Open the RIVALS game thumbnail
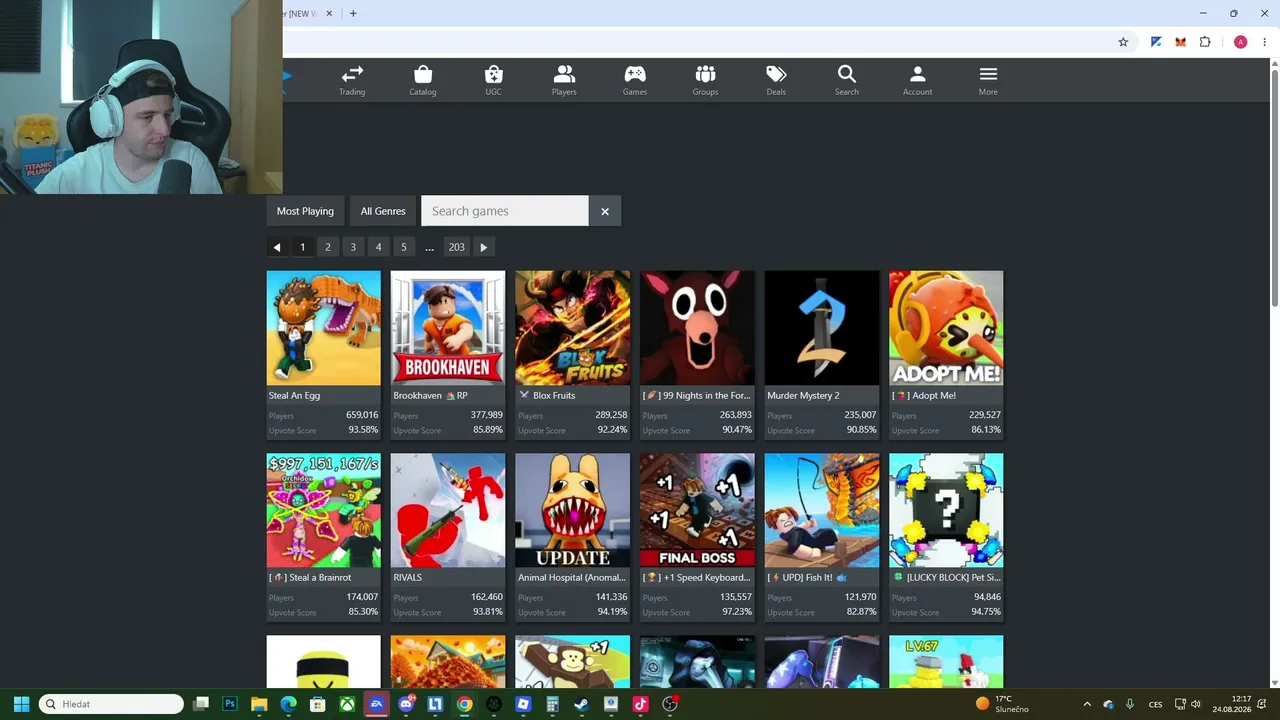Image resolution: width=1280 pixels, height=720 pixels. pos(448,511)
